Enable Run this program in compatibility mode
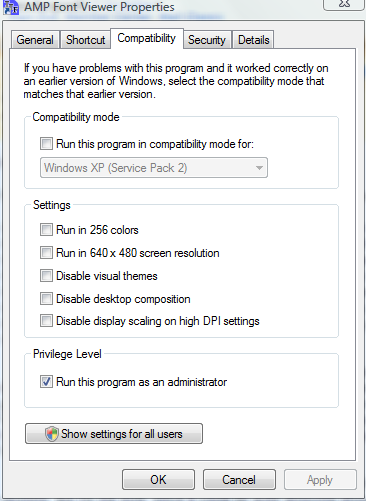The image size is (366, 501). click(x=46, y=144)
